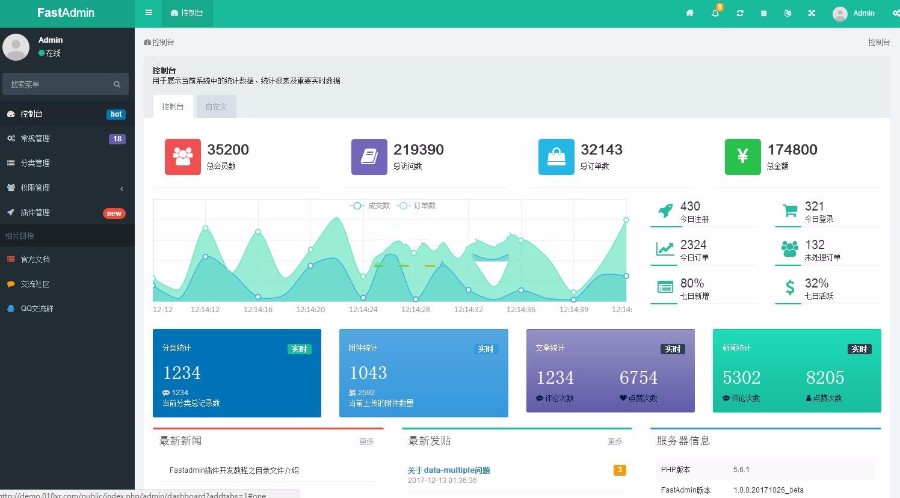Click the trash icon in top bar

pyautogui.click(x=764, y=13)
